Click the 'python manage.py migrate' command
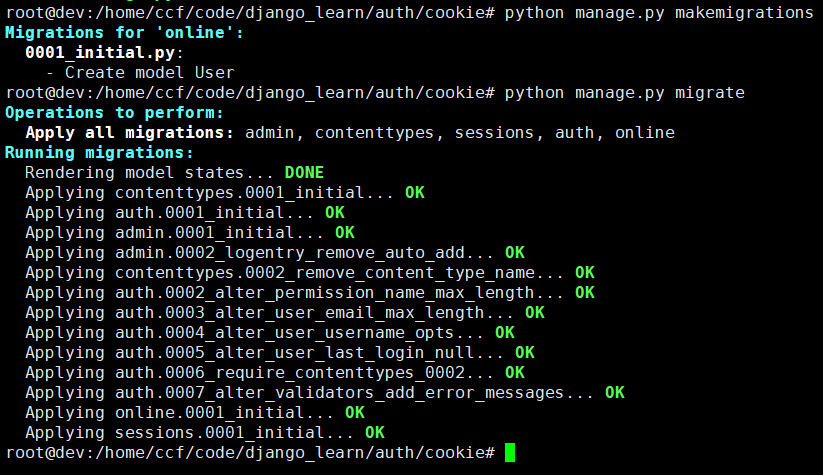The image size is (823, 475). [x=625, y=93]
